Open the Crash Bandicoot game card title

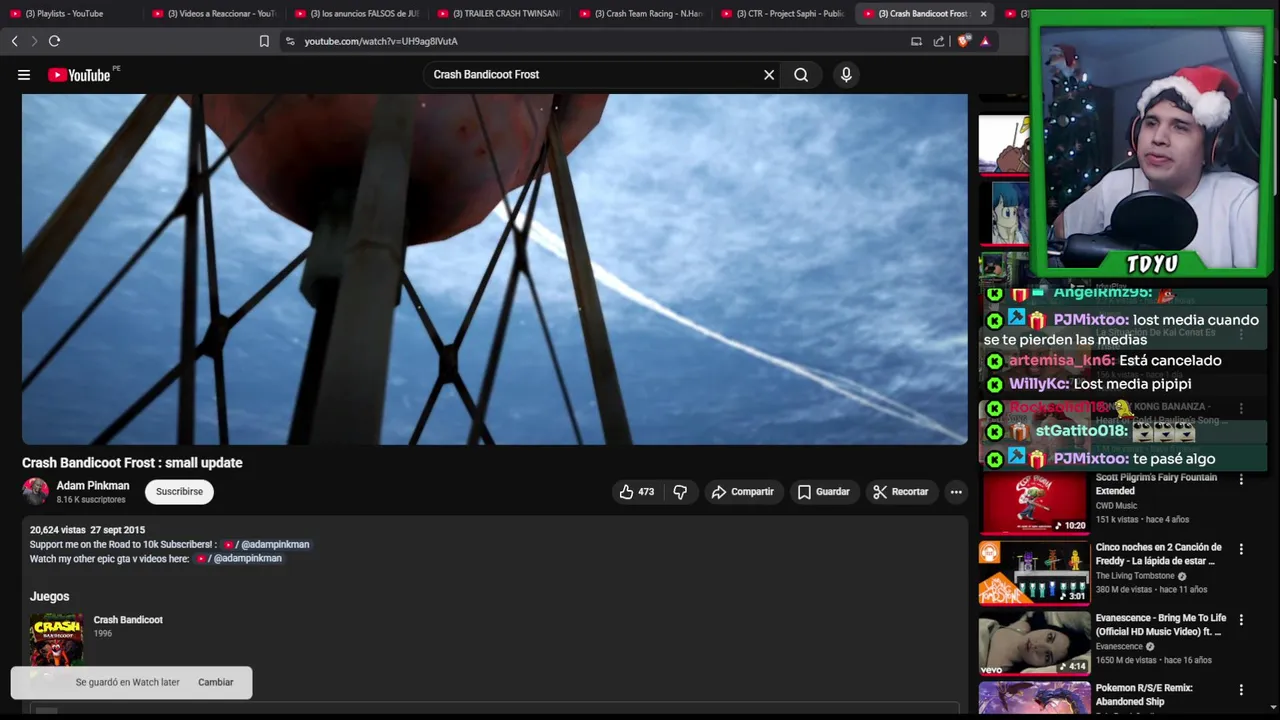[128, 620]
